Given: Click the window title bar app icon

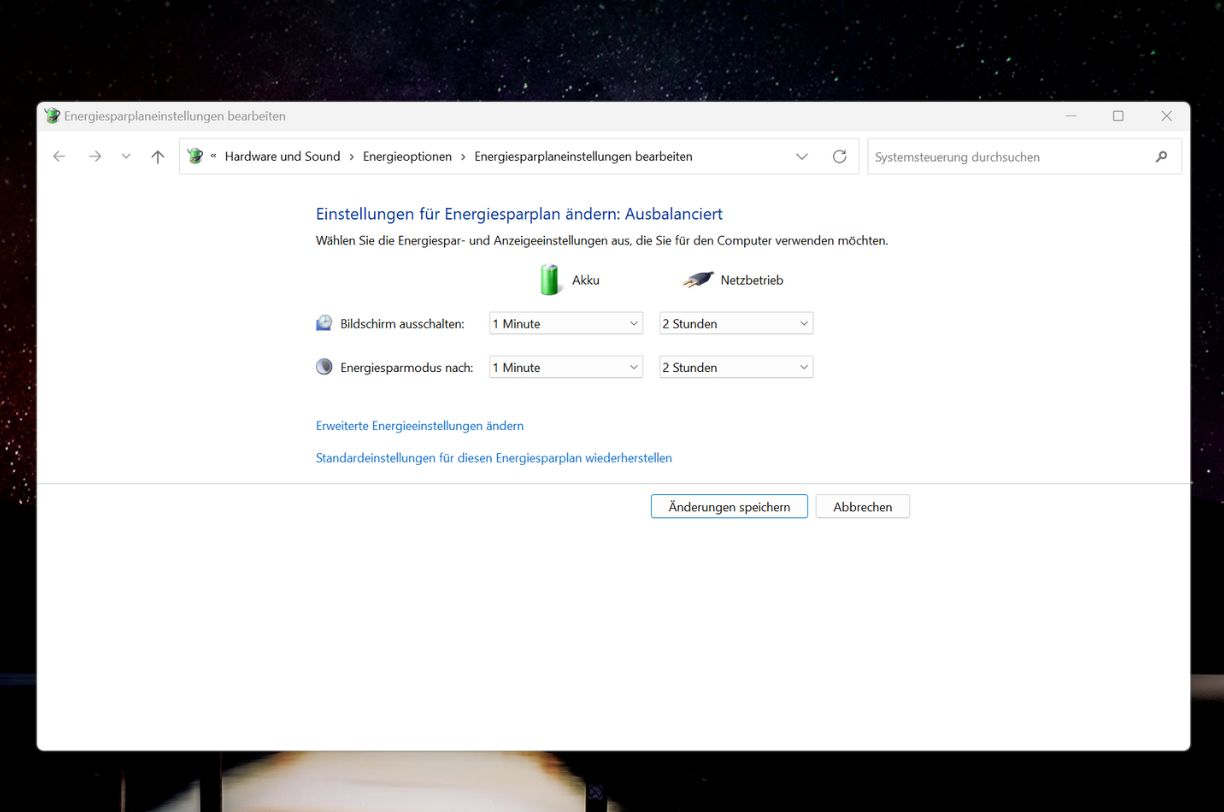Looking at the screenshot, I should tap(52, 116).
